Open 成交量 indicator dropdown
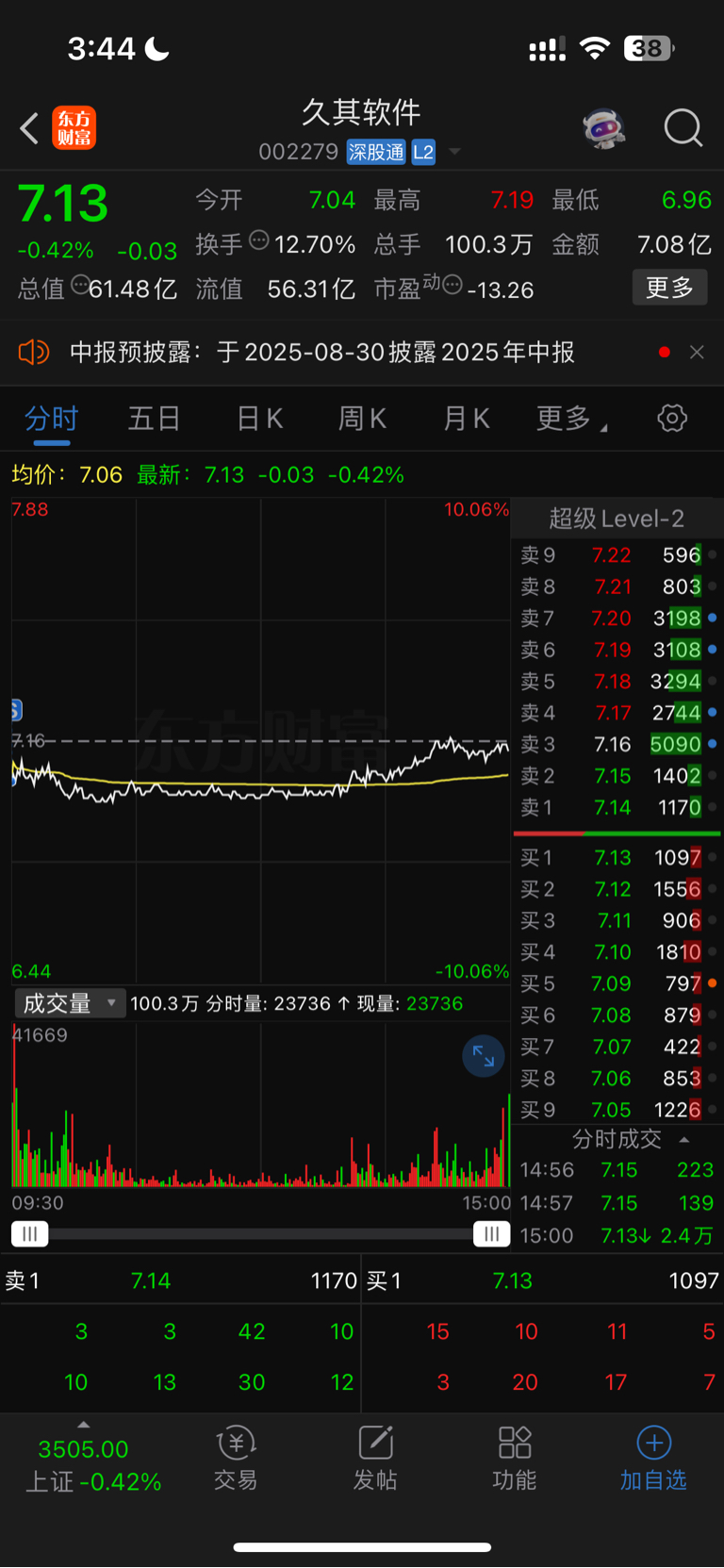This screenshot has width=724, height=1568. (x=70, y=1003)
